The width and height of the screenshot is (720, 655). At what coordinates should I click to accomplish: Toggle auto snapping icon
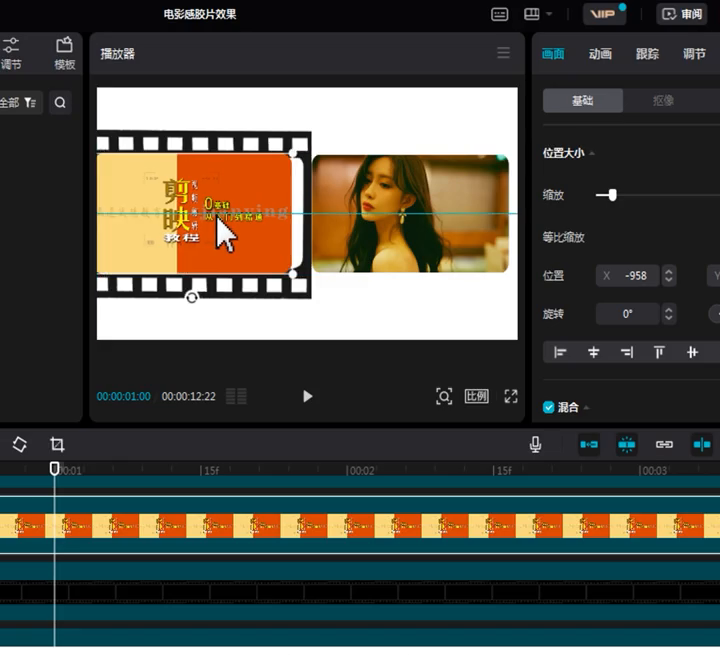pos(627,445)
